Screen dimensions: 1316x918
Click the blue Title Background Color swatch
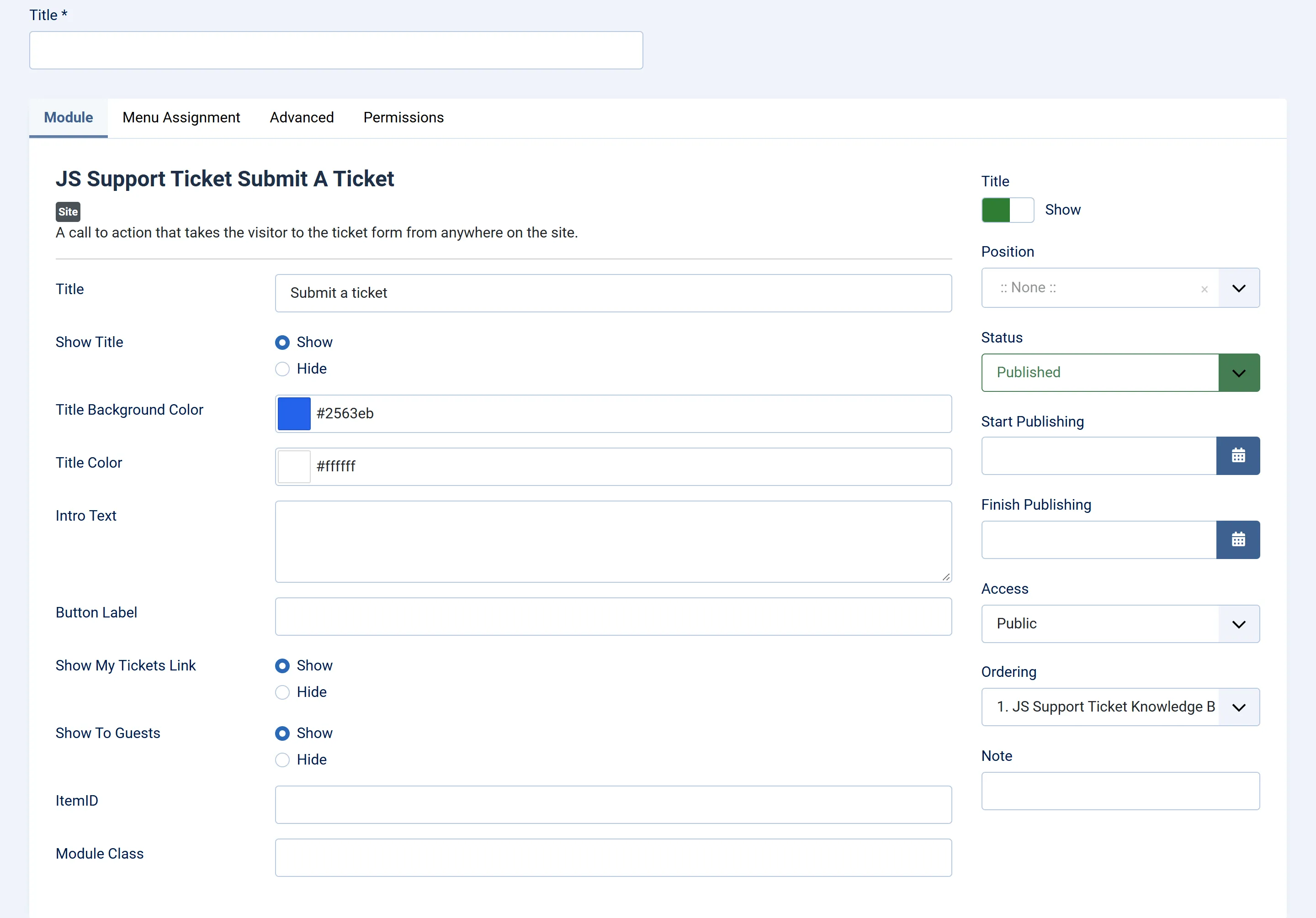(294, 414)
